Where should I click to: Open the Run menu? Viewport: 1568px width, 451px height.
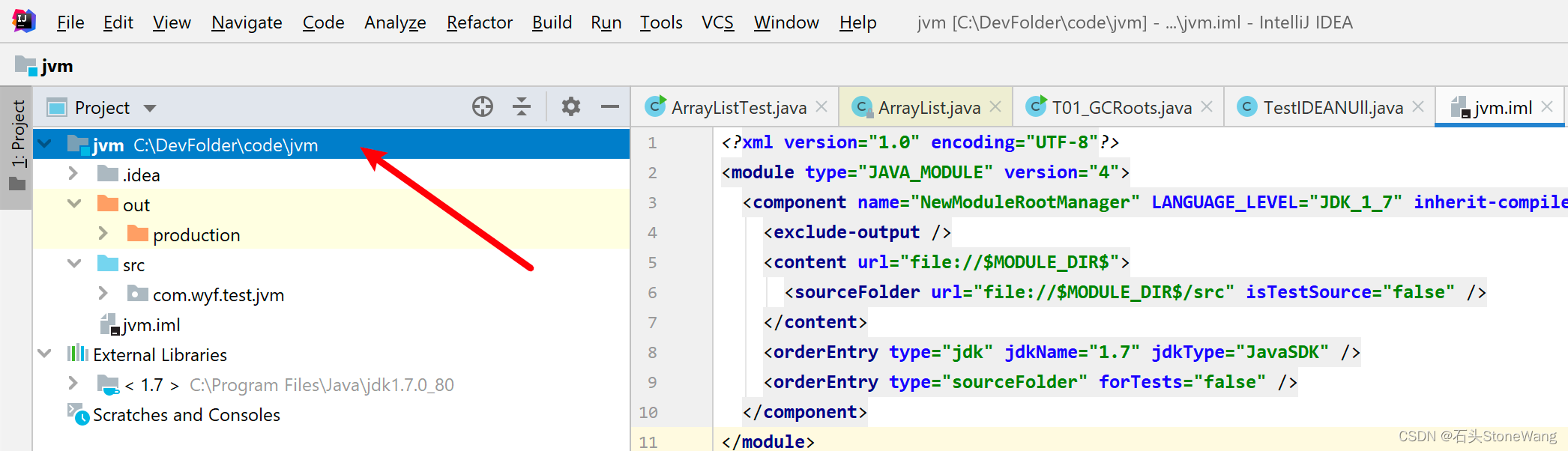(x=606, y=22)
